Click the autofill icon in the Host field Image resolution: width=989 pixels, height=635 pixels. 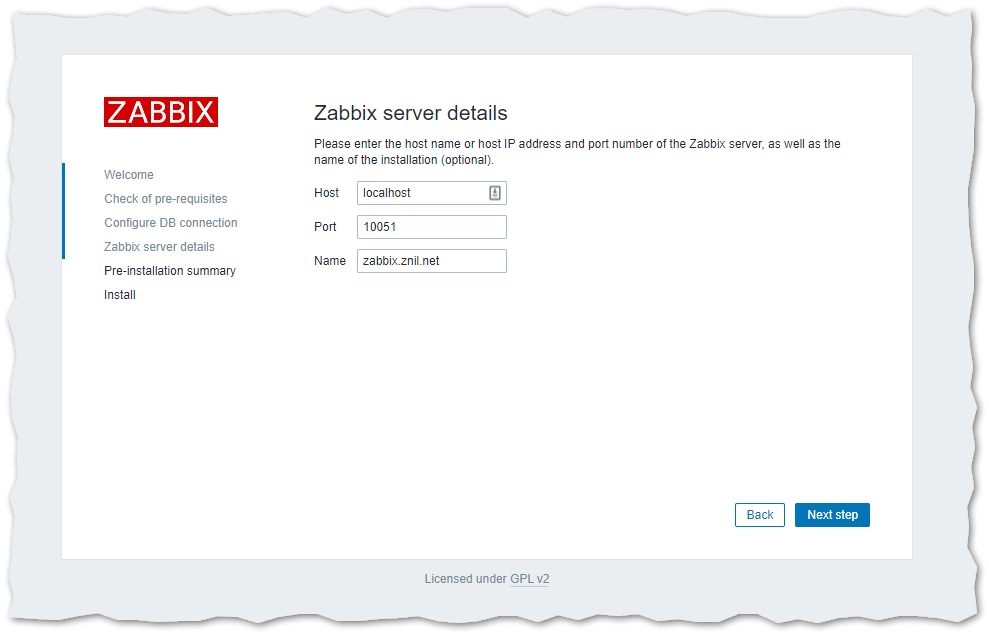pyautogui.click(x=494, y=193)
